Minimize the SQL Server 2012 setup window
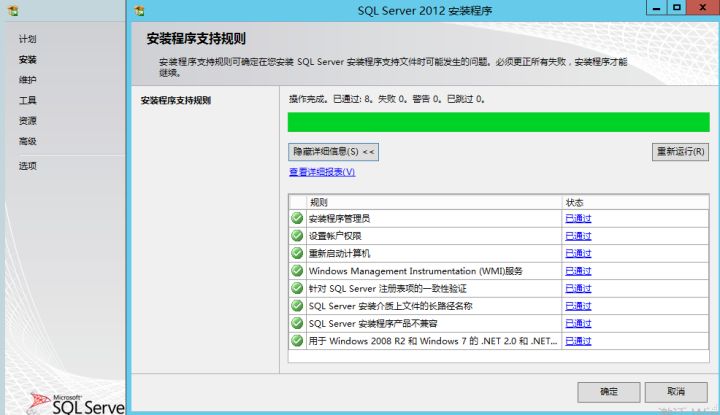720x415 pixels. click(656, 8)
